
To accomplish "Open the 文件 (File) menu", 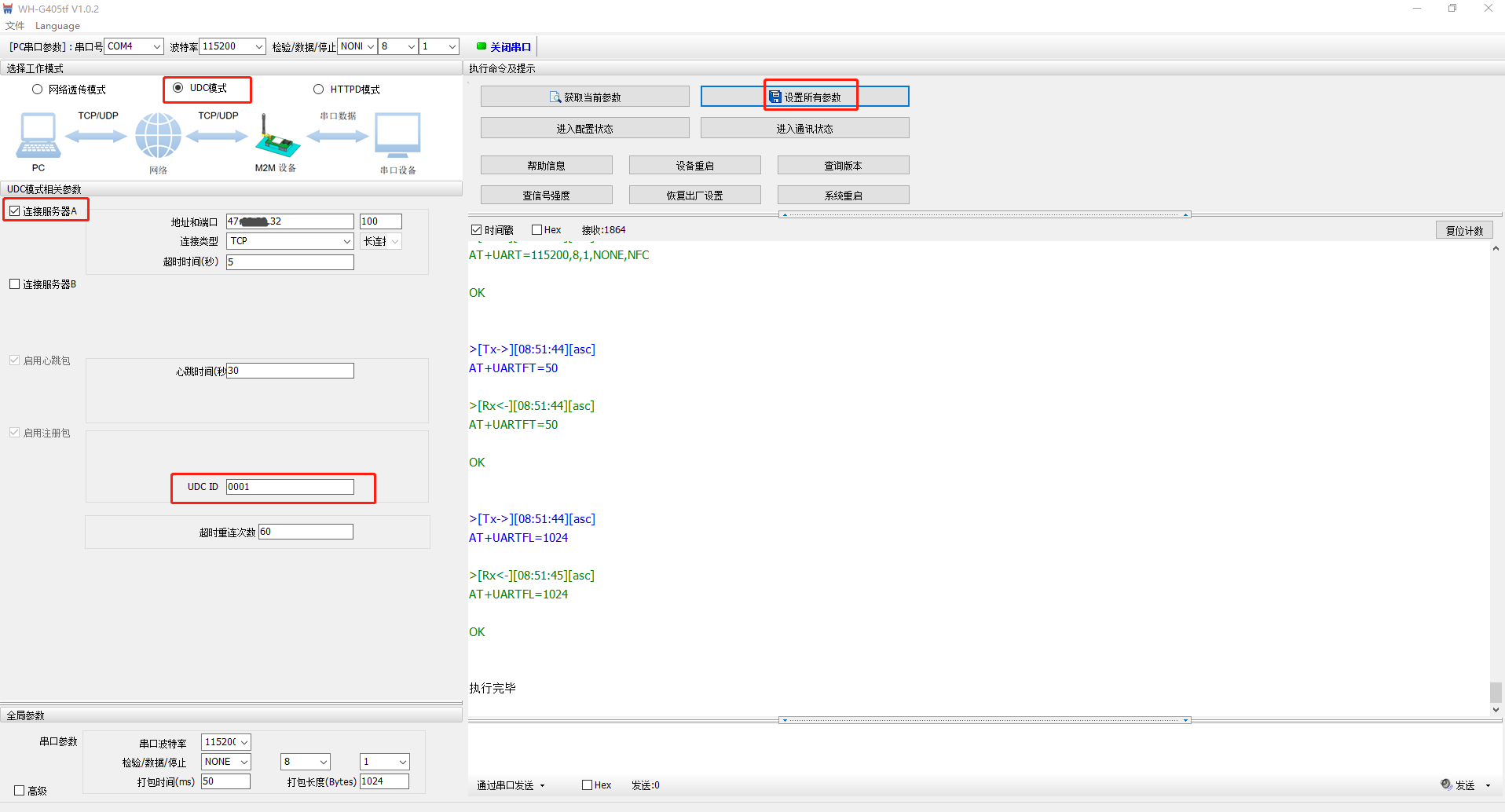I will pyautogui.click(x=15, y=26).
